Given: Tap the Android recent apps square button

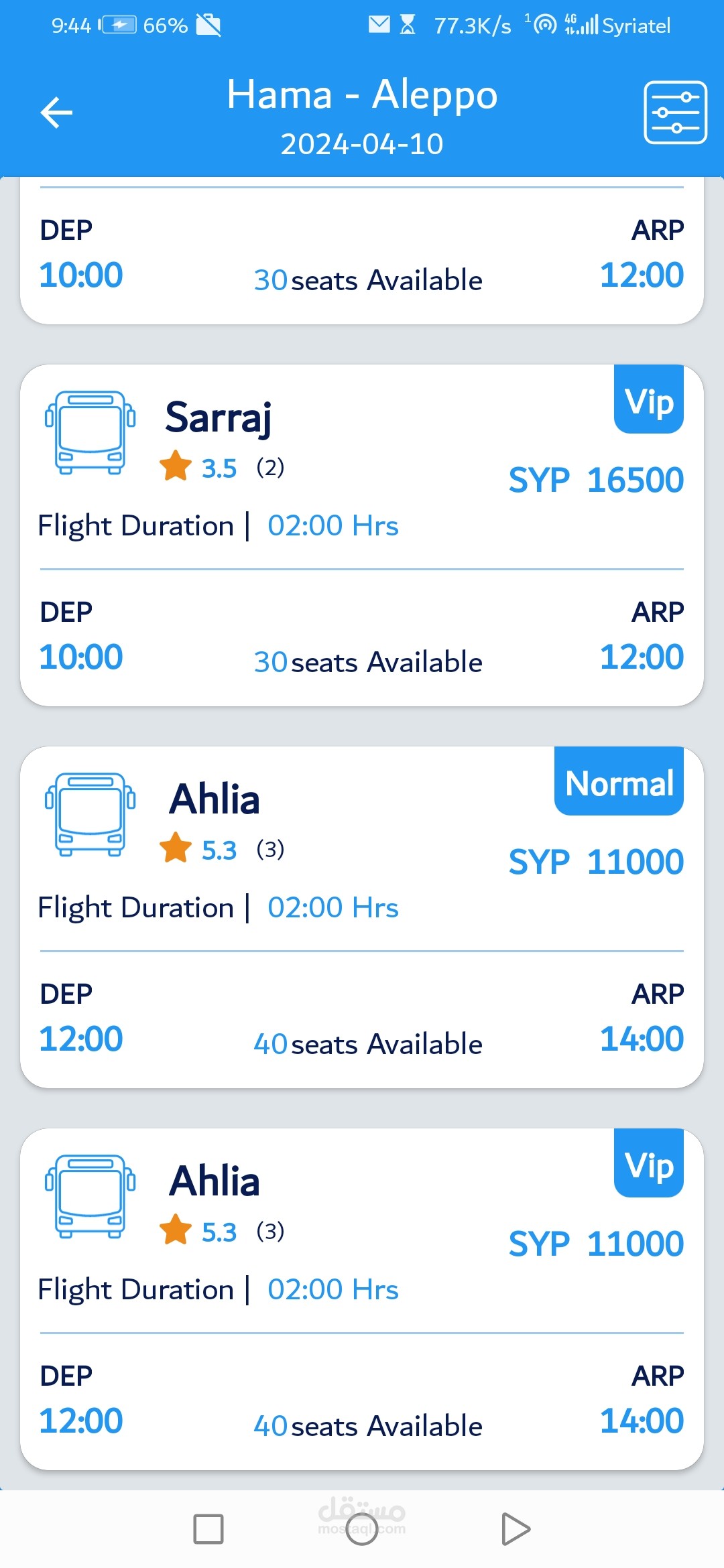Looking at the screenshot, I should 208,1529.
